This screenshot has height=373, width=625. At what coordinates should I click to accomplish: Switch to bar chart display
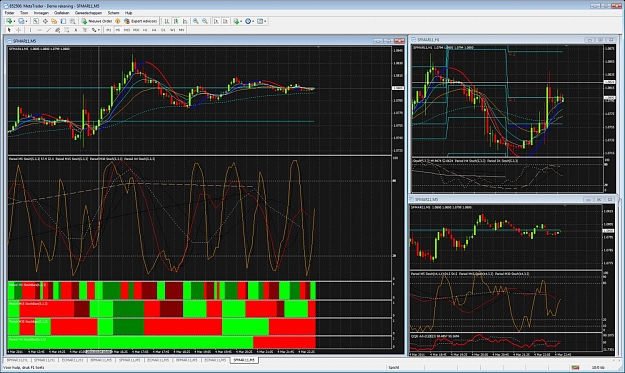tap(167, 21)
